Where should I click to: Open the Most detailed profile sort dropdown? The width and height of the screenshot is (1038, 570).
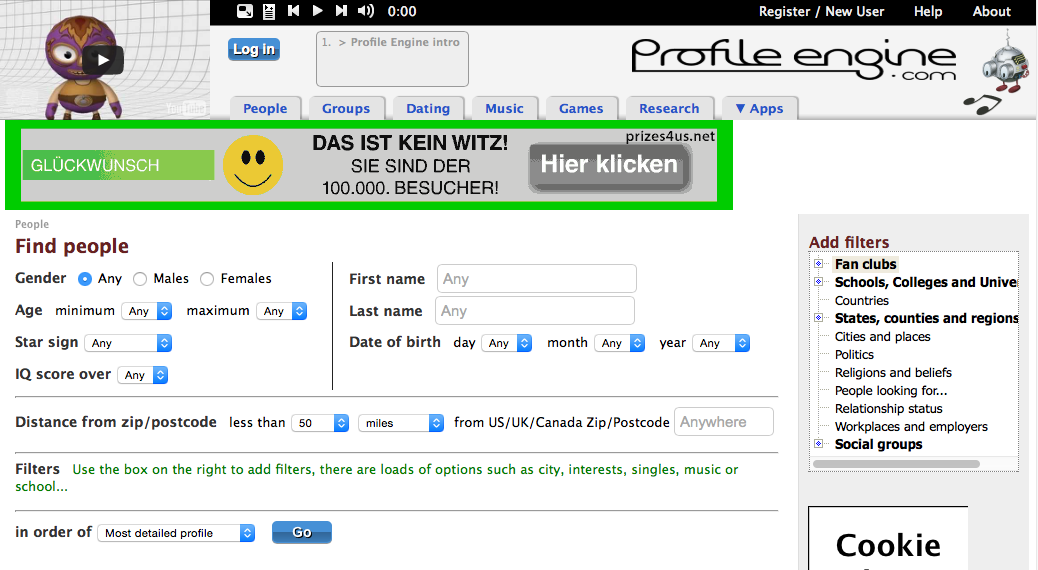pos(176,533)
